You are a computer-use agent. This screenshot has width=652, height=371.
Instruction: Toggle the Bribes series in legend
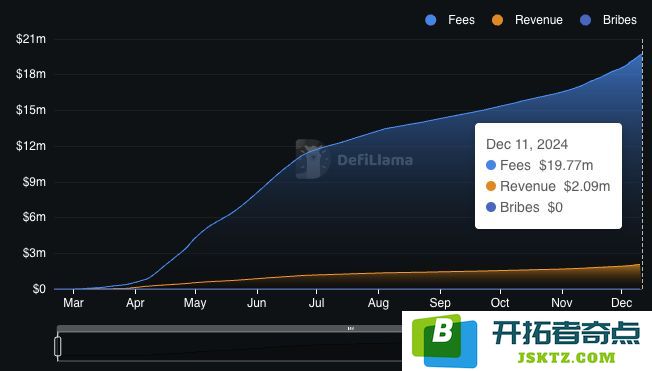[608, 20]
